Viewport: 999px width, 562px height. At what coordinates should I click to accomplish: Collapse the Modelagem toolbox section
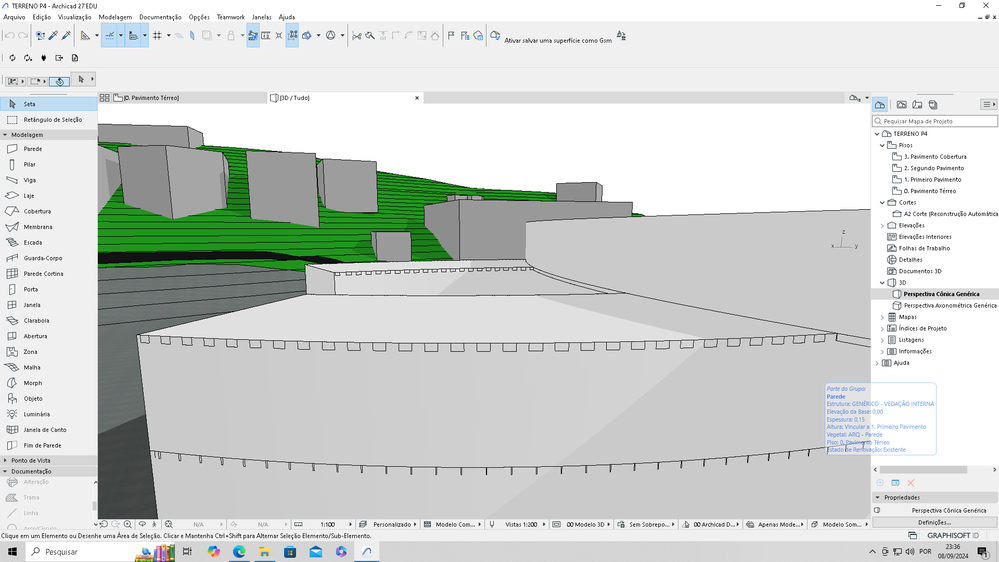(x=5, y=134)
